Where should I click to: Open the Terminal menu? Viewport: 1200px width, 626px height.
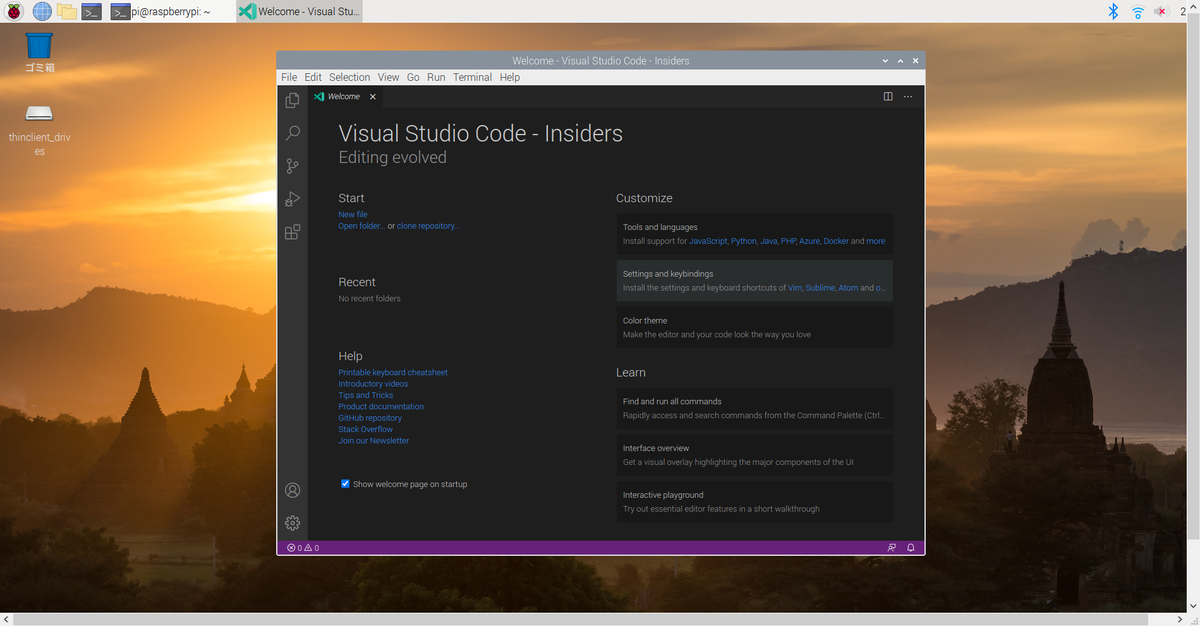coord(472,77)
